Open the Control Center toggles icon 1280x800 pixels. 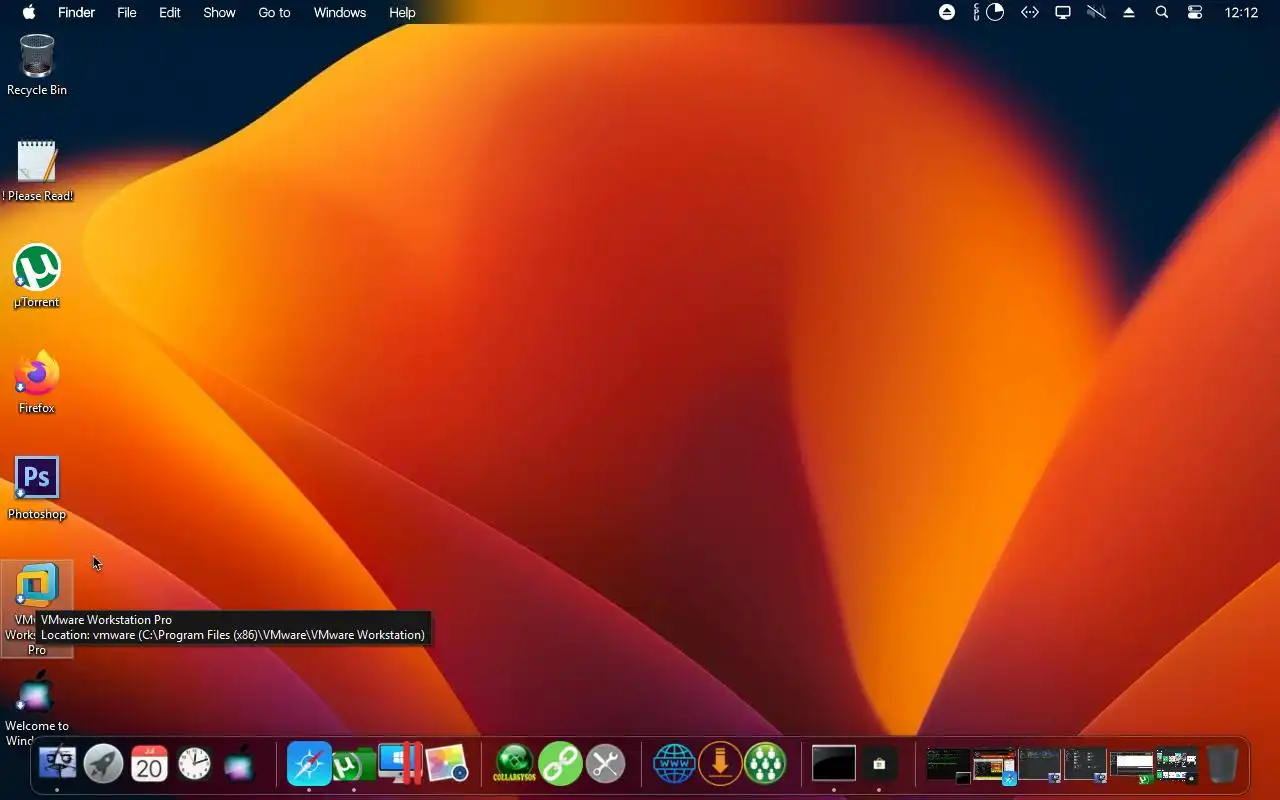[1195, 12]
